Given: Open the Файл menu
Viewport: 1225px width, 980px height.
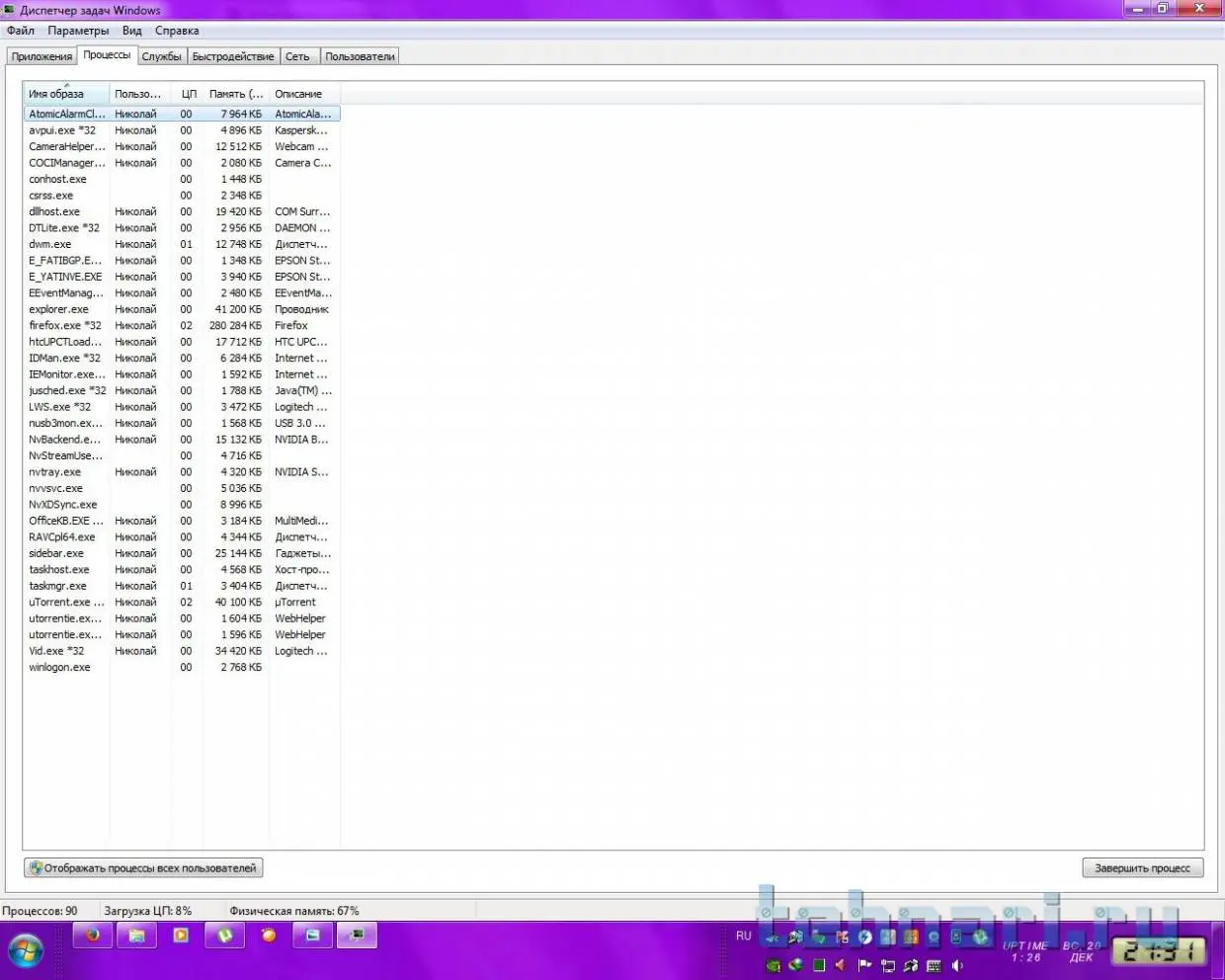Looking at the screenshot, I should [x=20, y=31].
